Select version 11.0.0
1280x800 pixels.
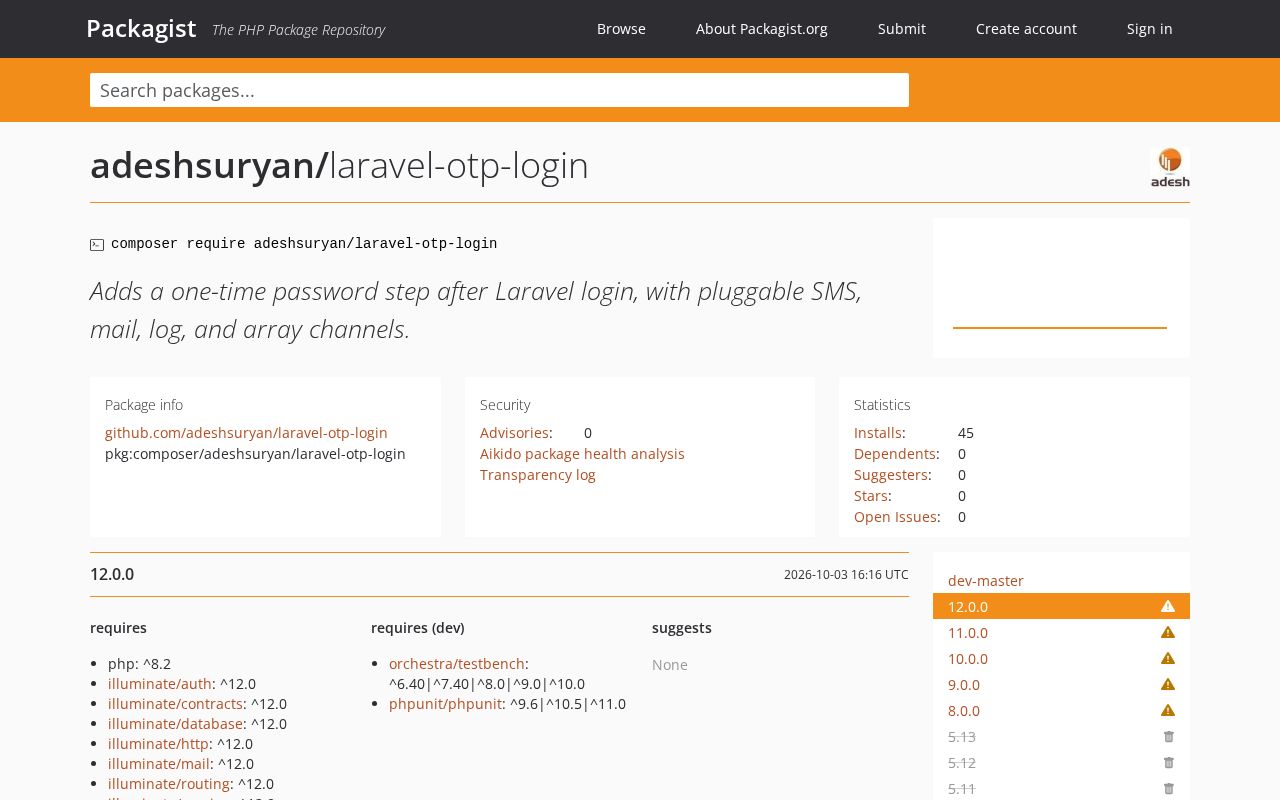[x=968, y=633]
